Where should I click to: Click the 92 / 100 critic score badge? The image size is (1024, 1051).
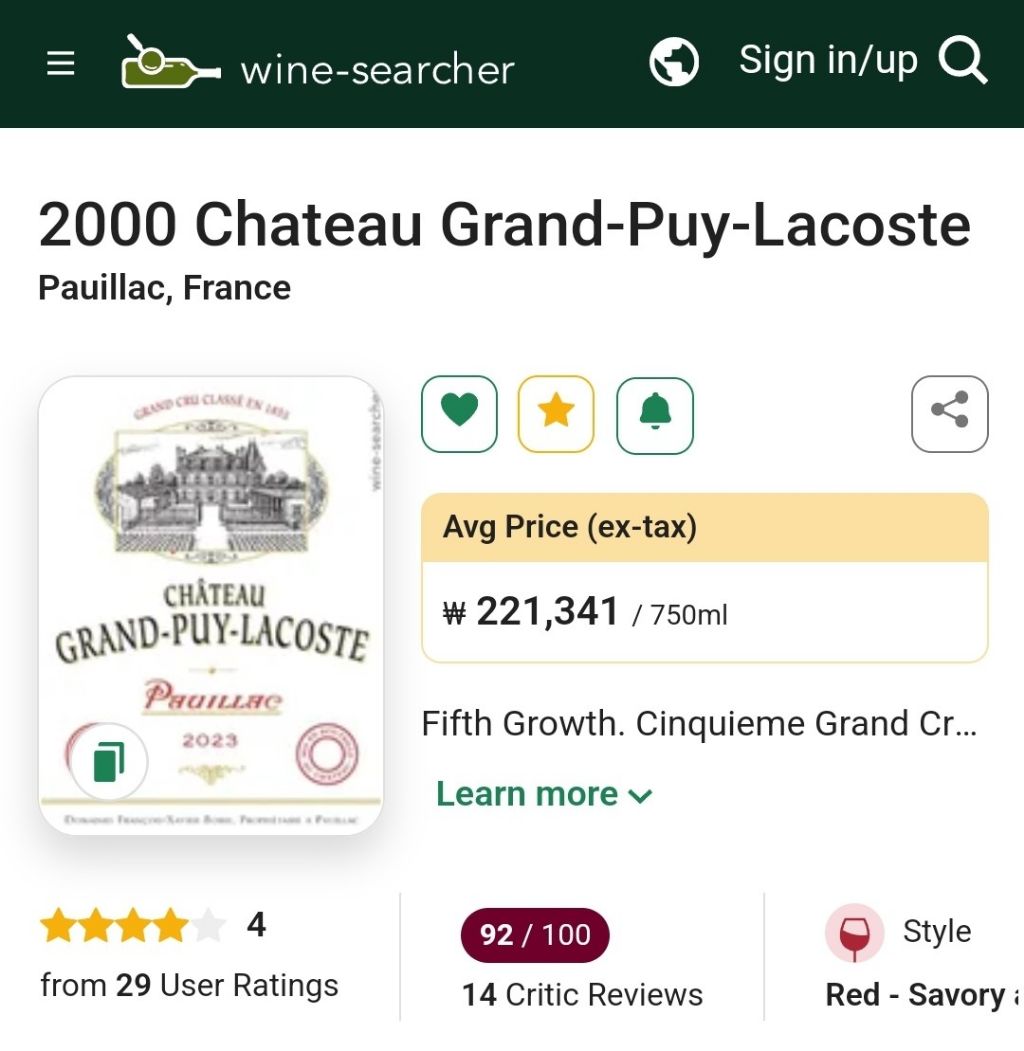click(x=534, y=935)
